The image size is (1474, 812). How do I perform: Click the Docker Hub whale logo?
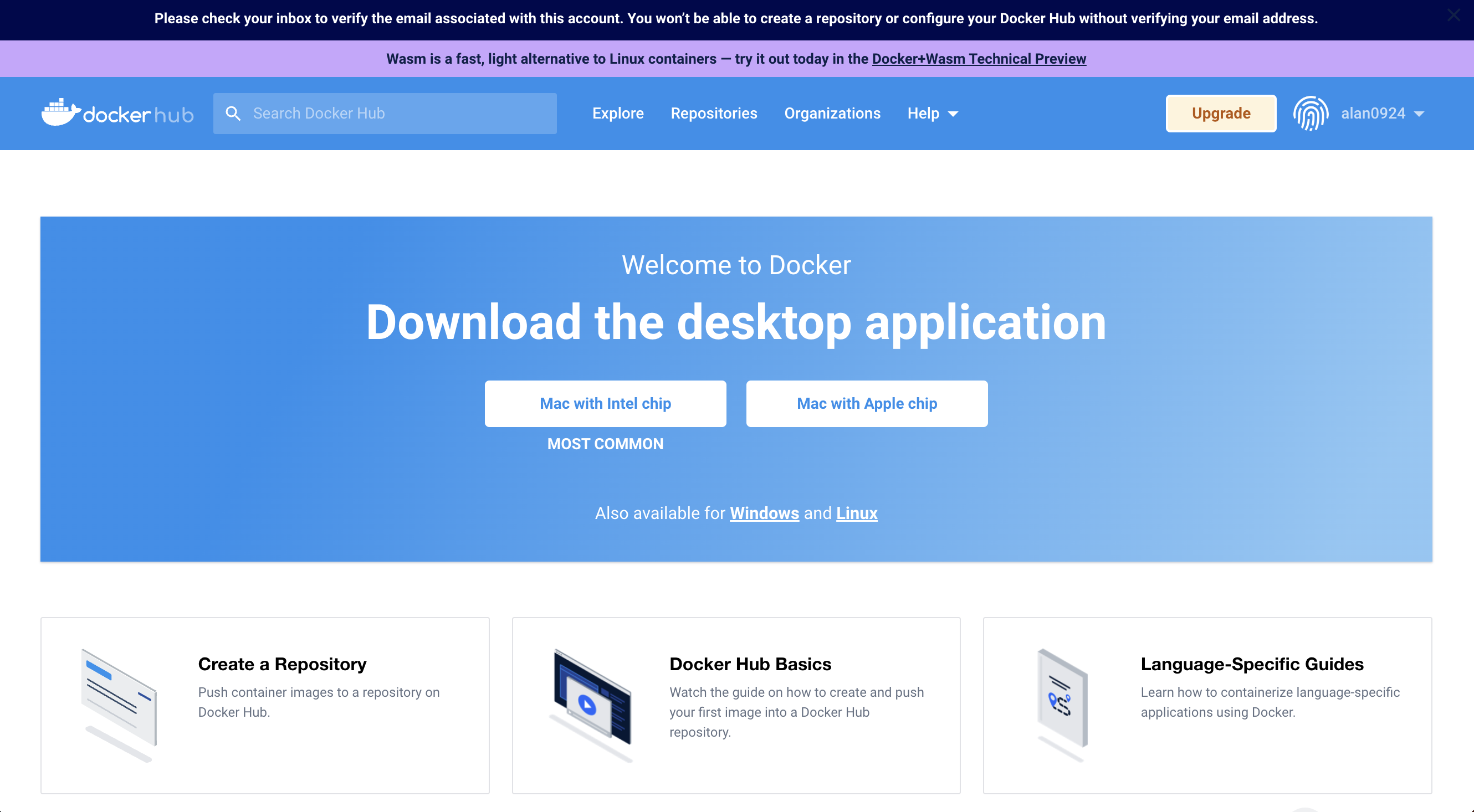[x=117, y=112]
